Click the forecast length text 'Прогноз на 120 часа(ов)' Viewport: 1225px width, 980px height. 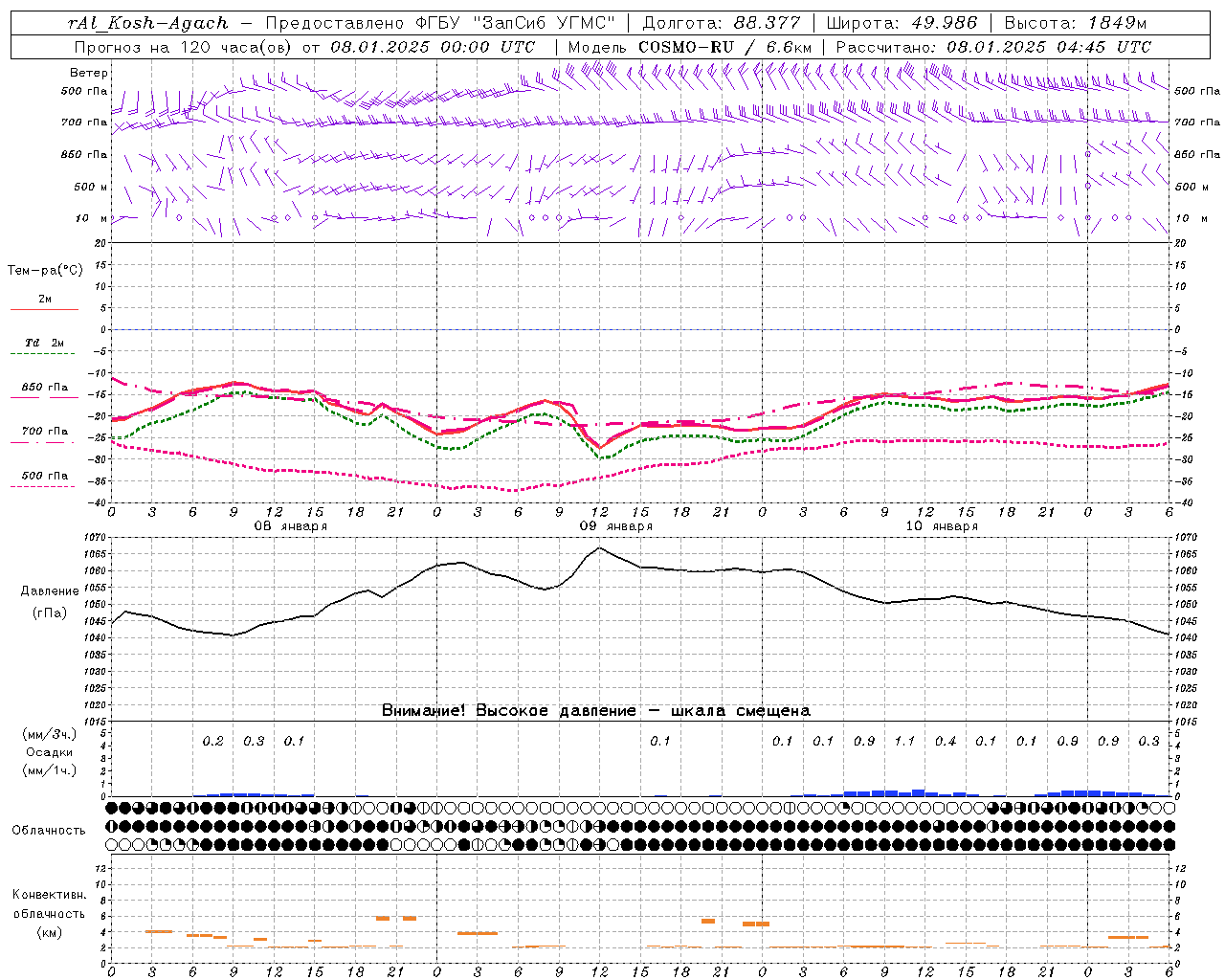click(184, 47)
